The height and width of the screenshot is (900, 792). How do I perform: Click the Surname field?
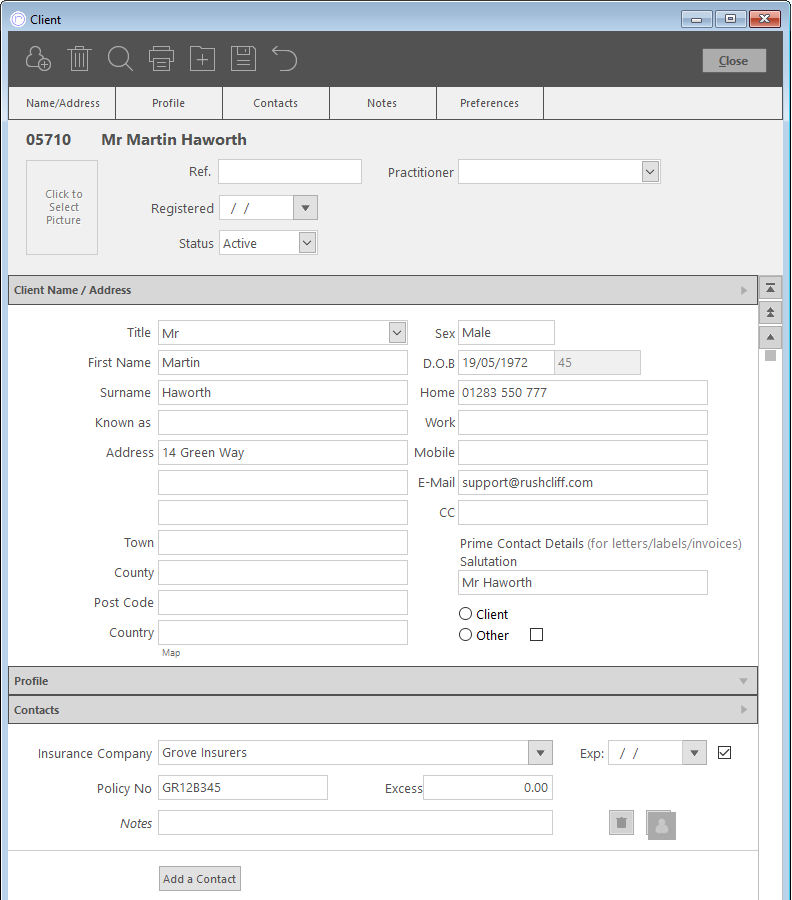(x=283, y=393)
